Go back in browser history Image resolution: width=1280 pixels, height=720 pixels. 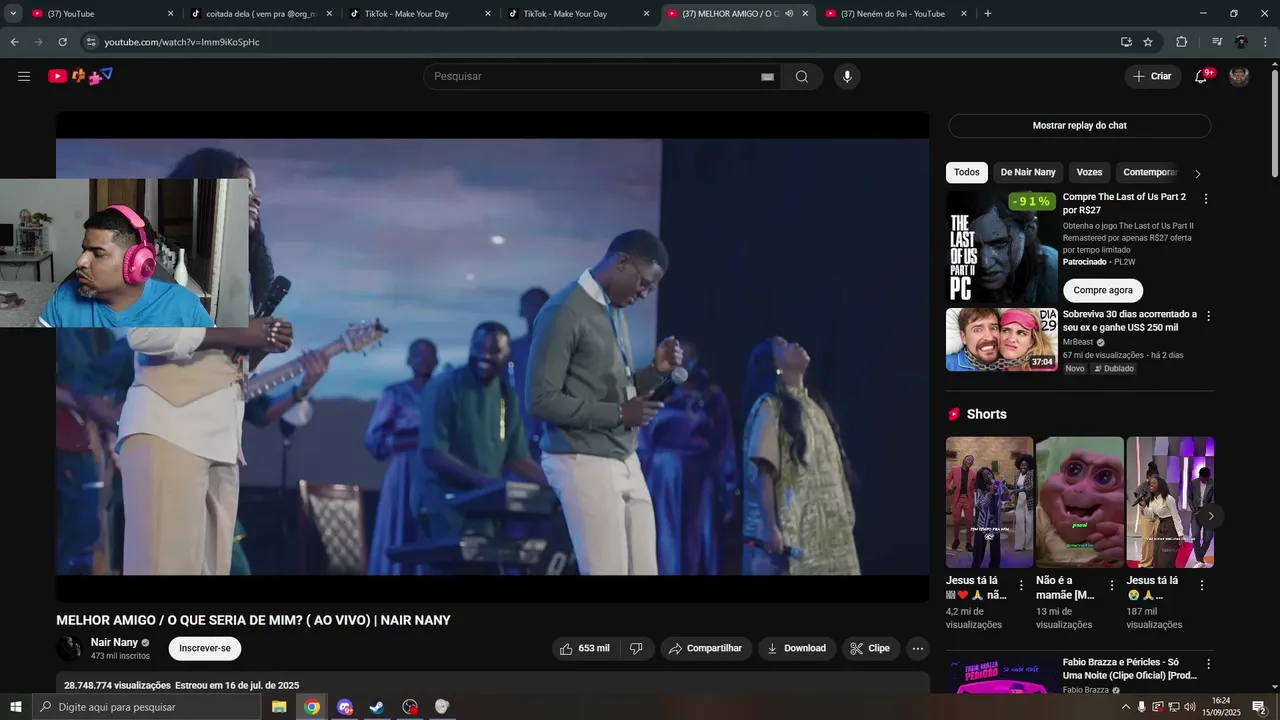coord(14,42)
